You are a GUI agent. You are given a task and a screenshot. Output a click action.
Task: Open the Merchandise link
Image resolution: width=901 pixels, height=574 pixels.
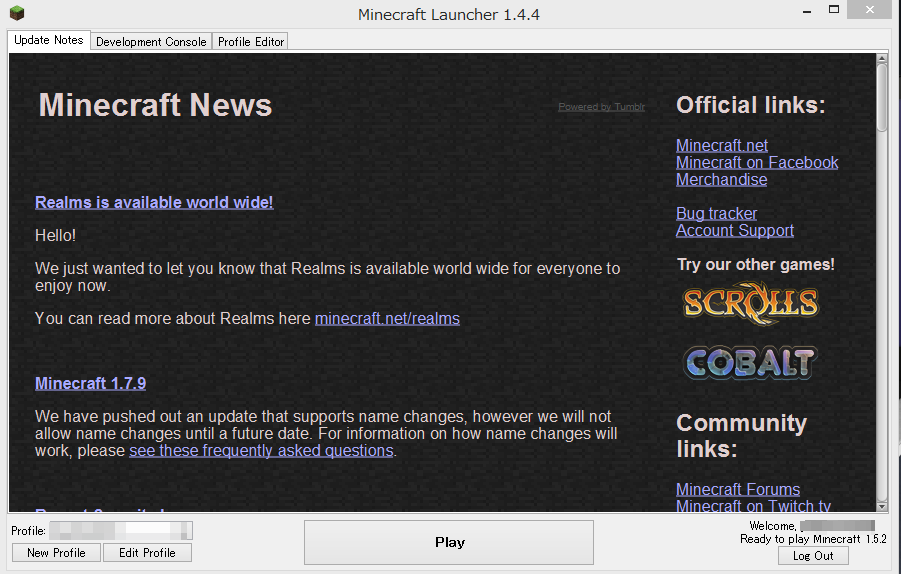(x=721, y=179)
